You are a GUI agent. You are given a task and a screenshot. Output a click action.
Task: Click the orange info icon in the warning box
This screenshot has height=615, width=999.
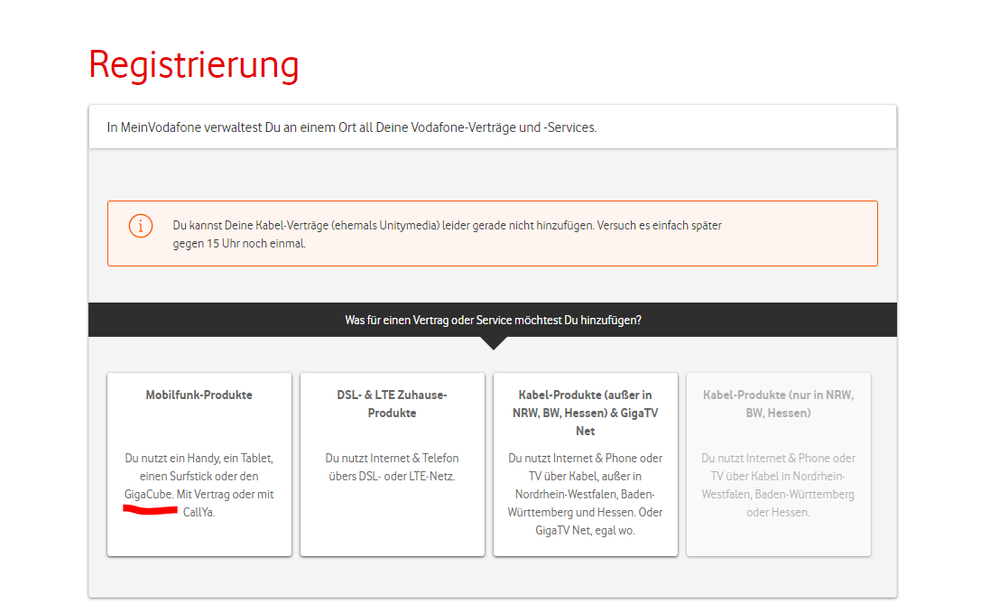click(x=141, y=226)
